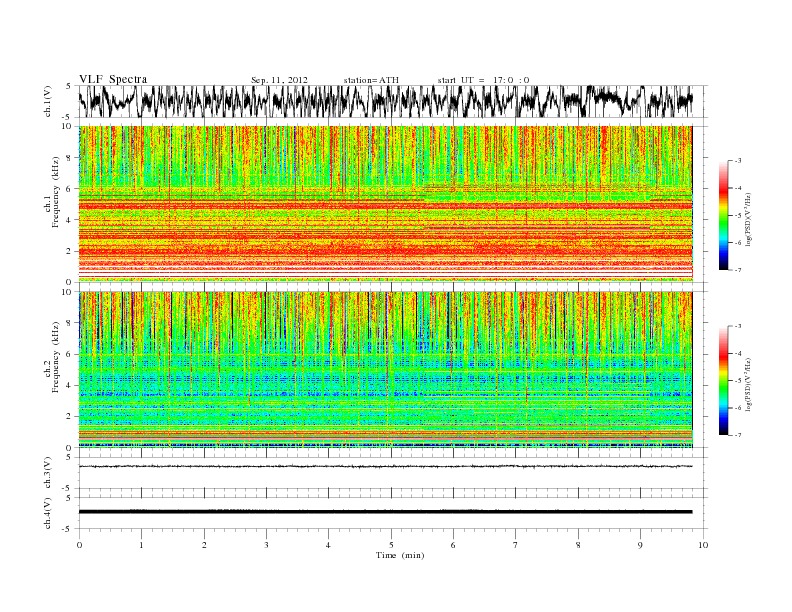This screenshot has height=612, width=792.
Task: Click the "-7" label on ch.2 color bar
Action: [x=738, y=435]
